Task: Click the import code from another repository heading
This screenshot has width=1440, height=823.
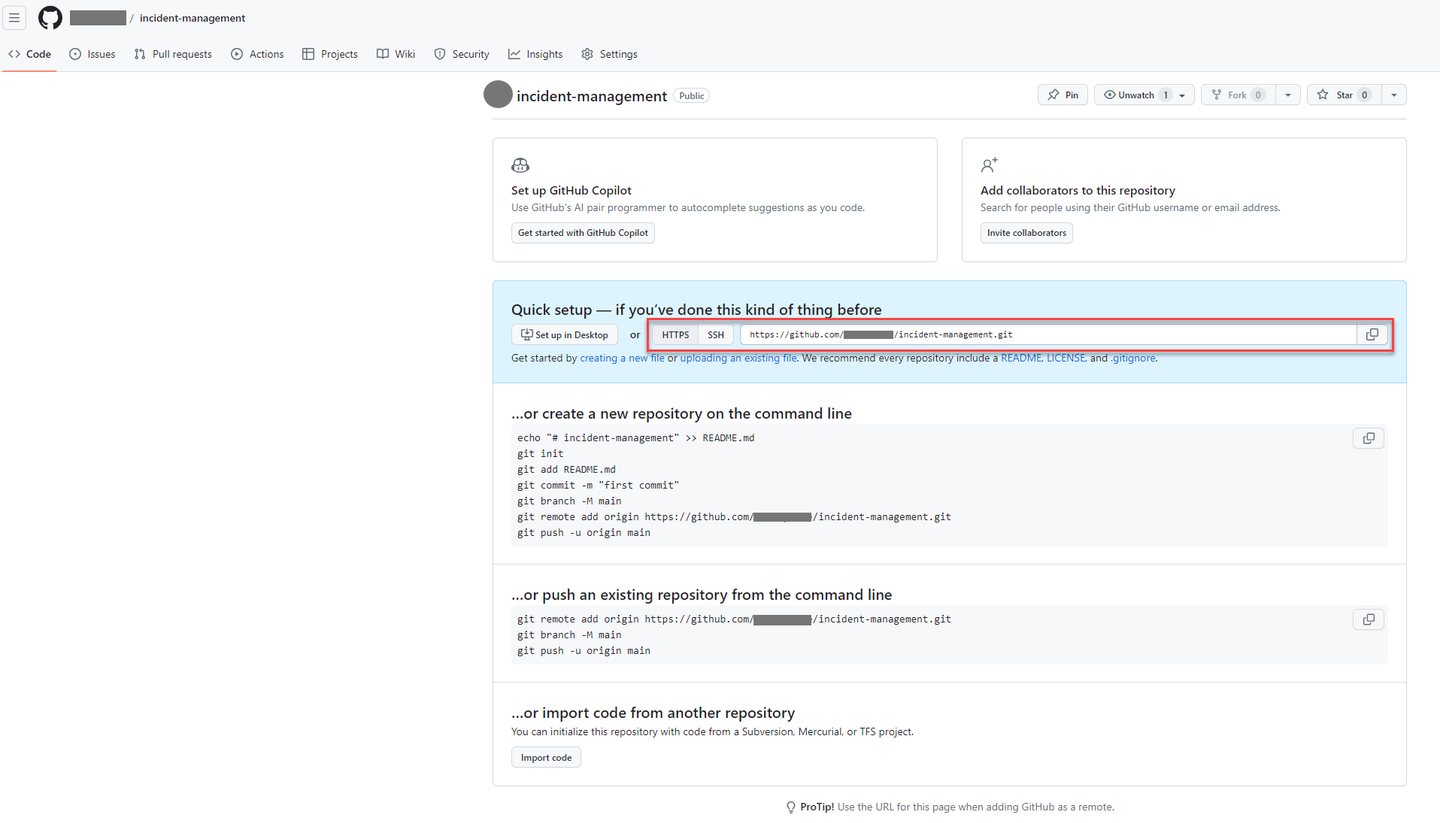Action: point(653,713)
